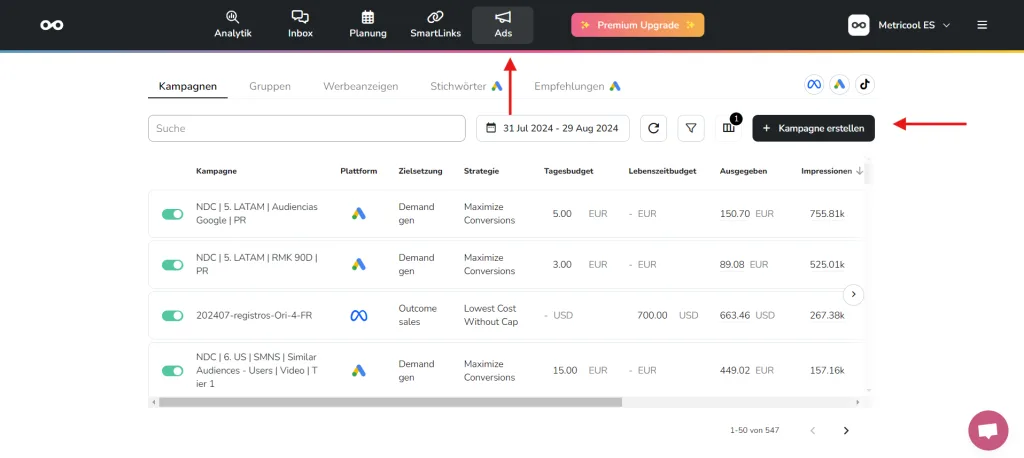Open column settings icon with badge
Image resolution: width=1024 pixels, height=458 pixels.
729,127
